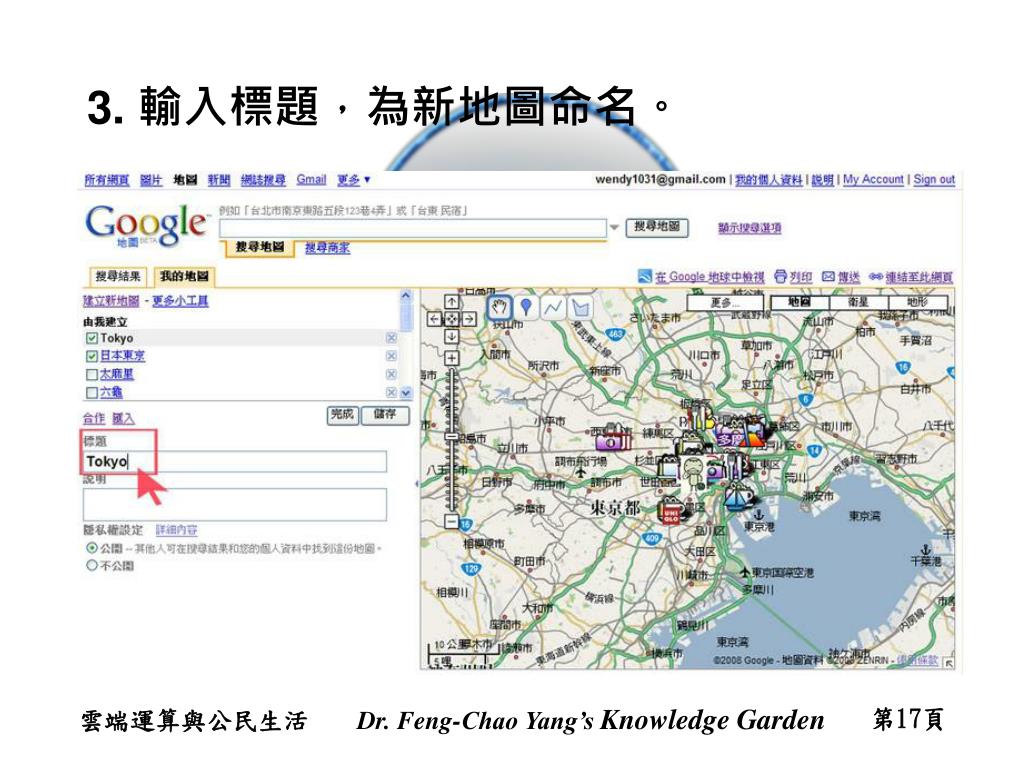This screenshot has width=1024, height=768.
Task: Select the draw shape polygon tool
Action: point(580,307)
